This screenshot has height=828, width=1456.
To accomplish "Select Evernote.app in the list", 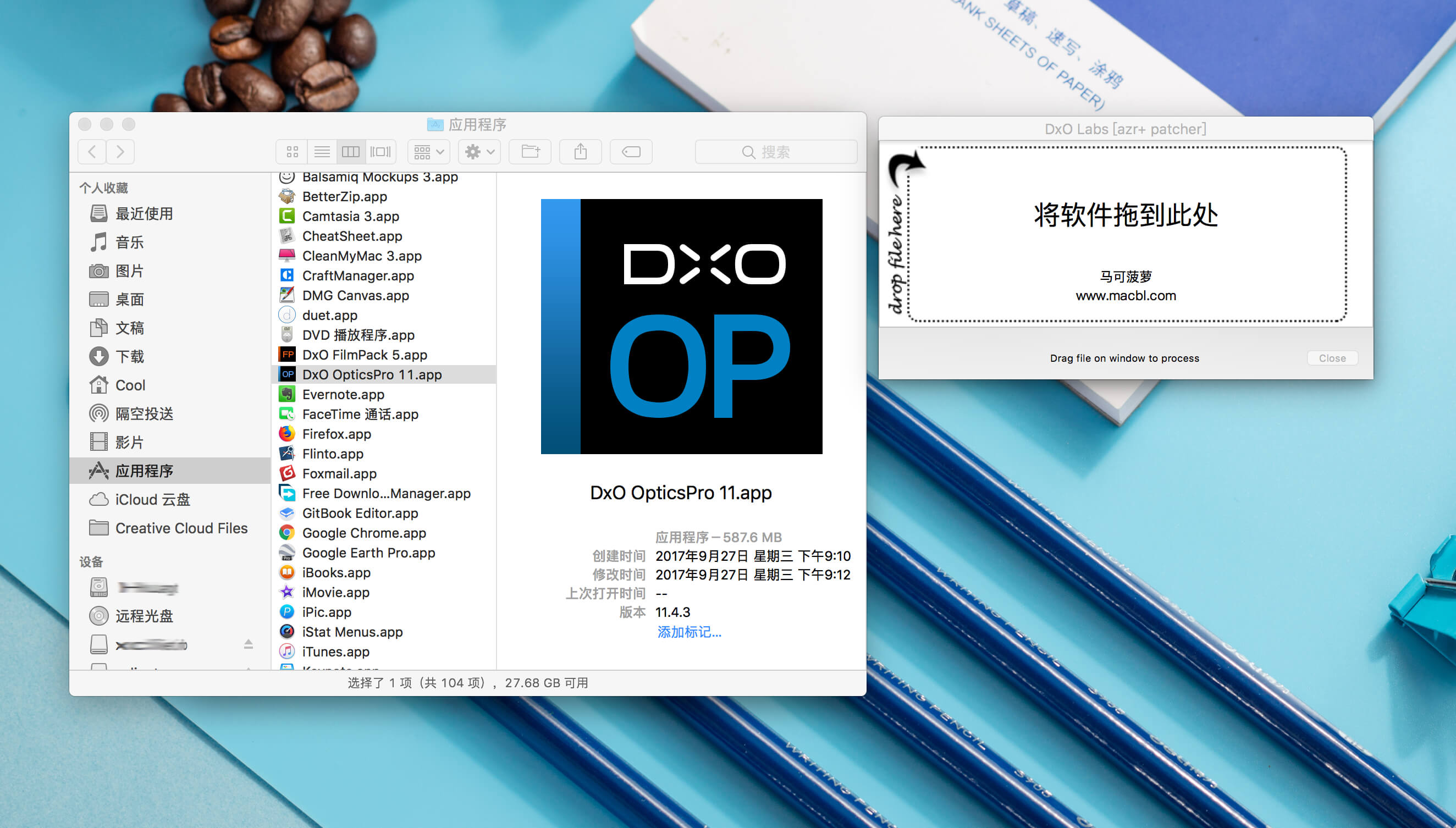I will coord(384,395).
